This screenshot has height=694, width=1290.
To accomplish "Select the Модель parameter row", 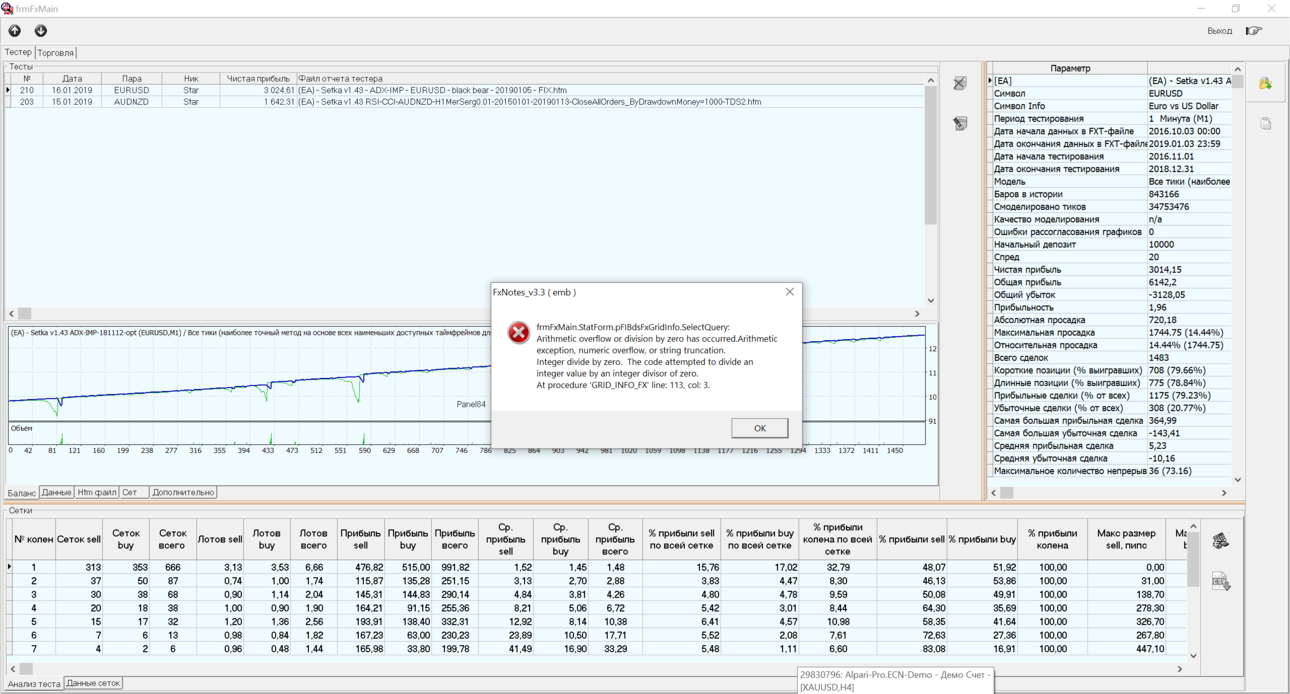I will point(1110,182).
